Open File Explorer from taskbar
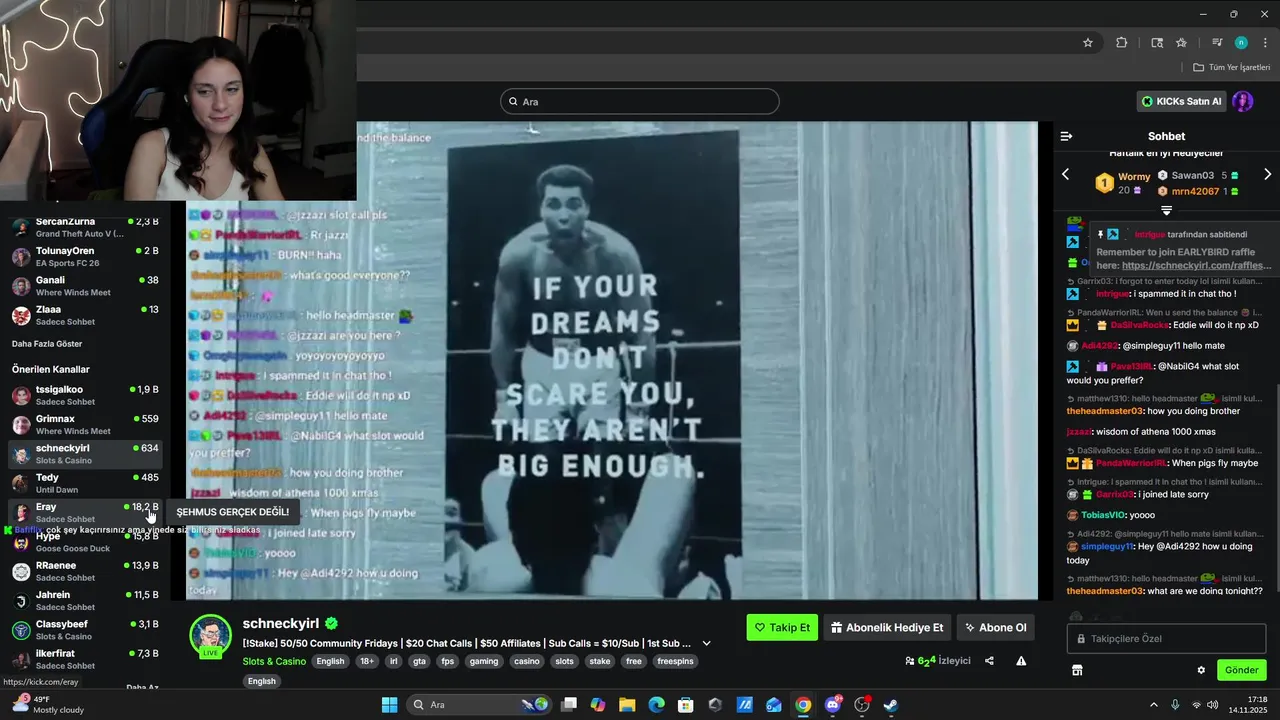This screenshot has width=1280, height=720. tap(627, 705)
